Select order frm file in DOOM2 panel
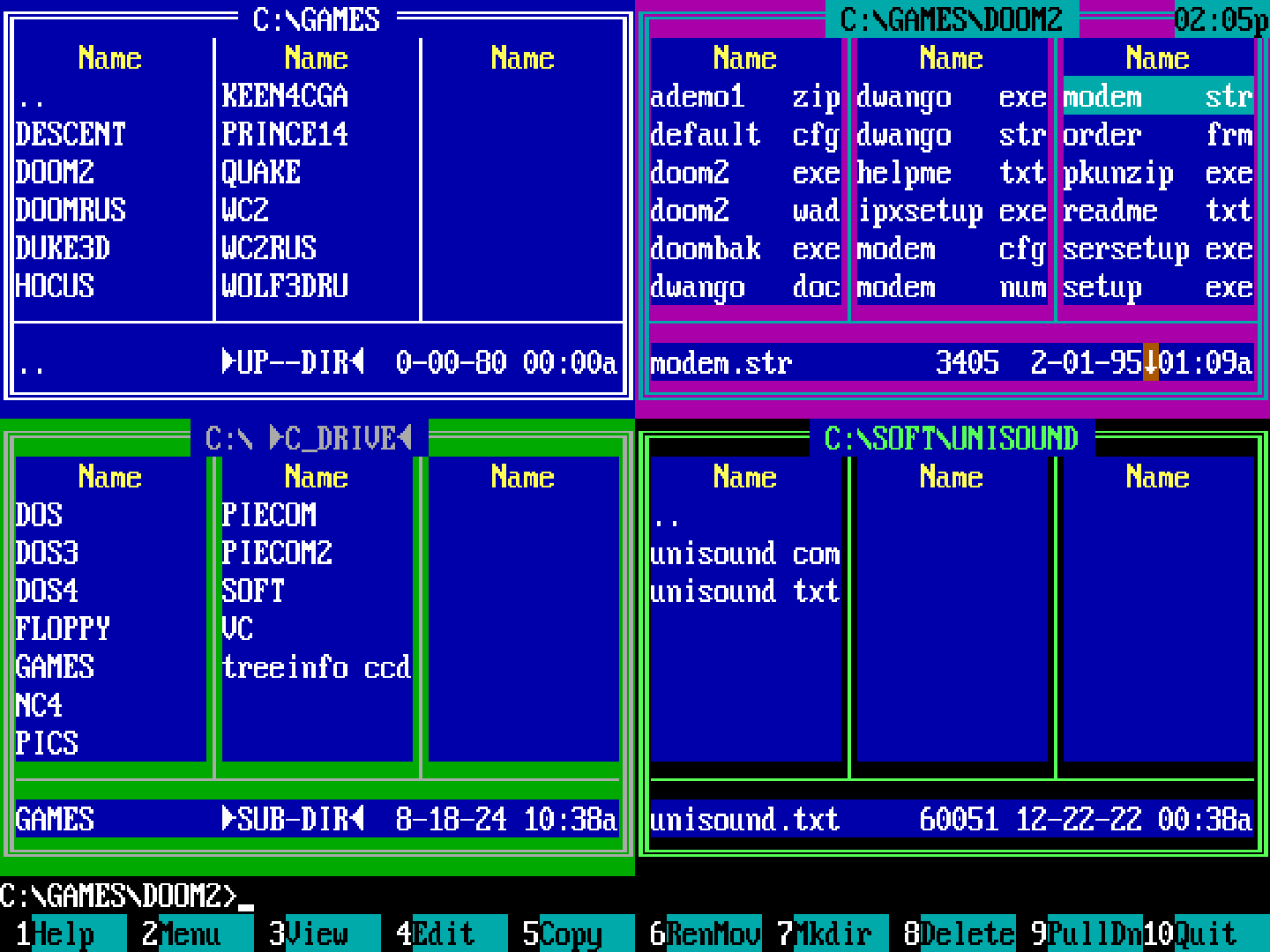The height and width of the screenshot is (952, 1270). point(1158,134)
